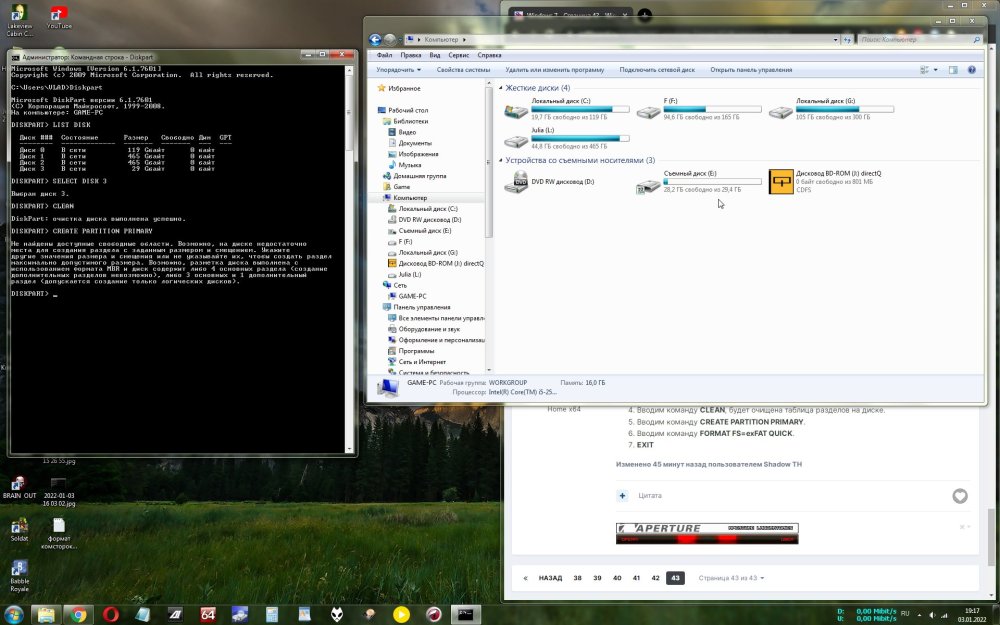Collapse the Жесткие диски group

[x=501, y=88]
